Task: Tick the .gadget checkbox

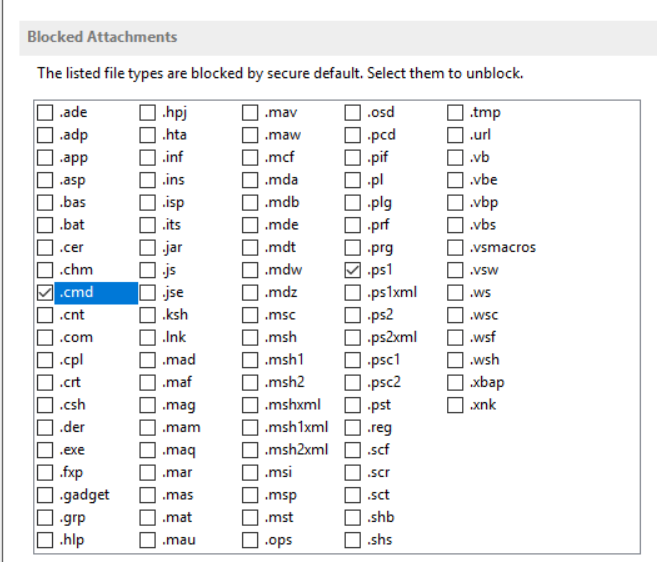Action: (x=45, y=495)
